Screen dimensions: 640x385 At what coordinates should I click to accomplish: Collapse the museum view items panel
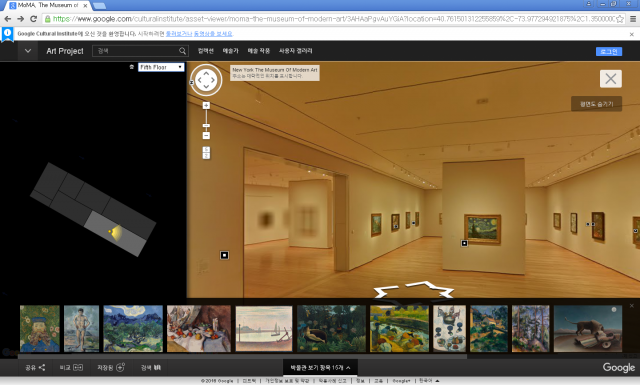click(320, 367)
